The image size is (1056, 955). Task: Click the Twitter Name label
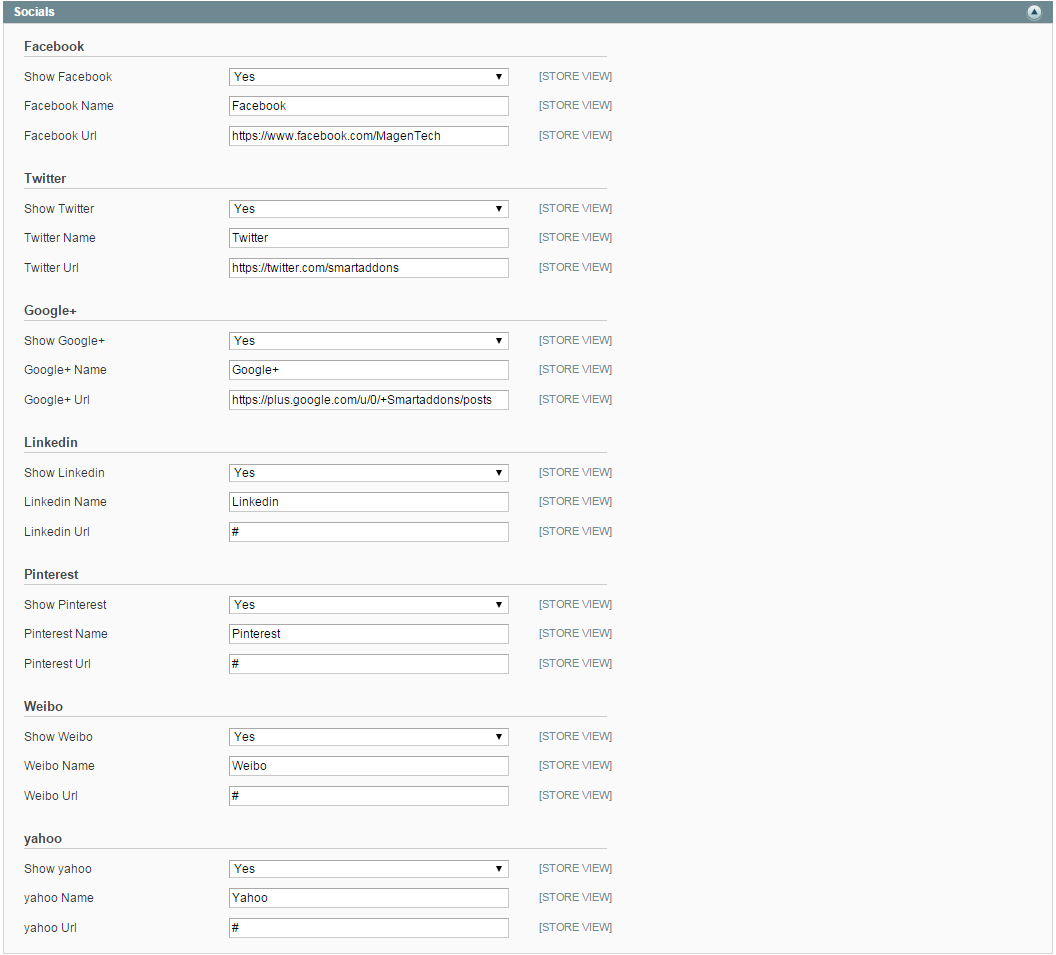pos(59,238)
